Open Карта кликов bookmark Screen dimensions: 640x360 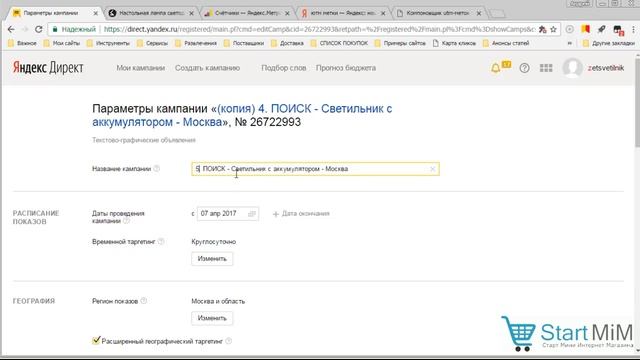pos(454,43)
